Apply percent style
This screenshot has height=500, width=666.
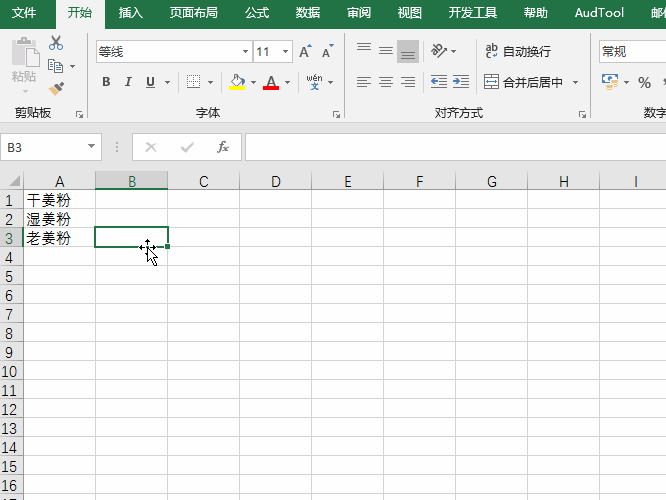point(644,82)
